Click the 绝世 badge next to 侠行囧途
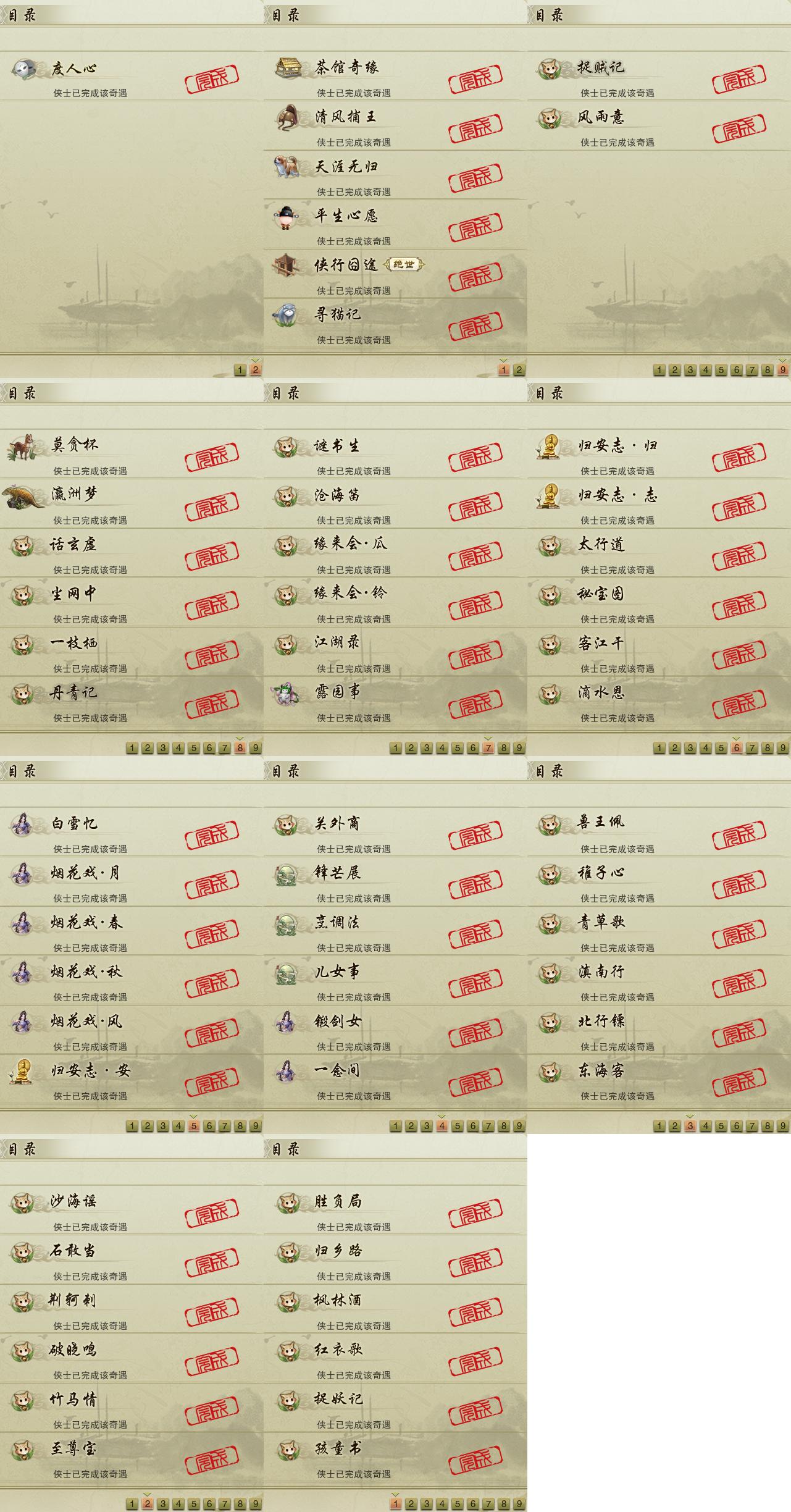The image size is (791, 1512). click(404, 265)
